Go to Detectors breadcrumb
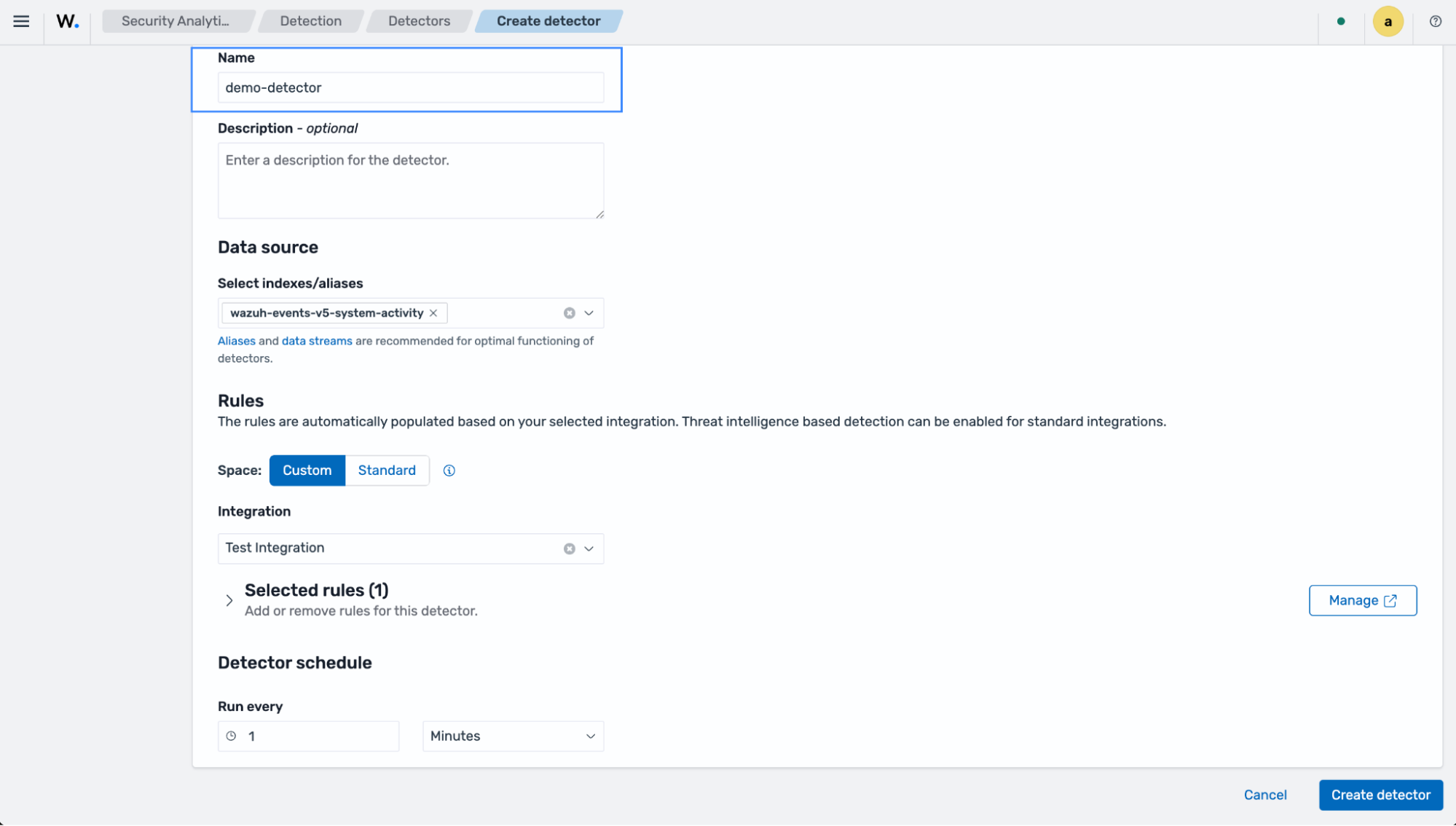Image resolution: width=1456 pixels, height=826 pixels. pyautogui.click(x=419, y=21)
